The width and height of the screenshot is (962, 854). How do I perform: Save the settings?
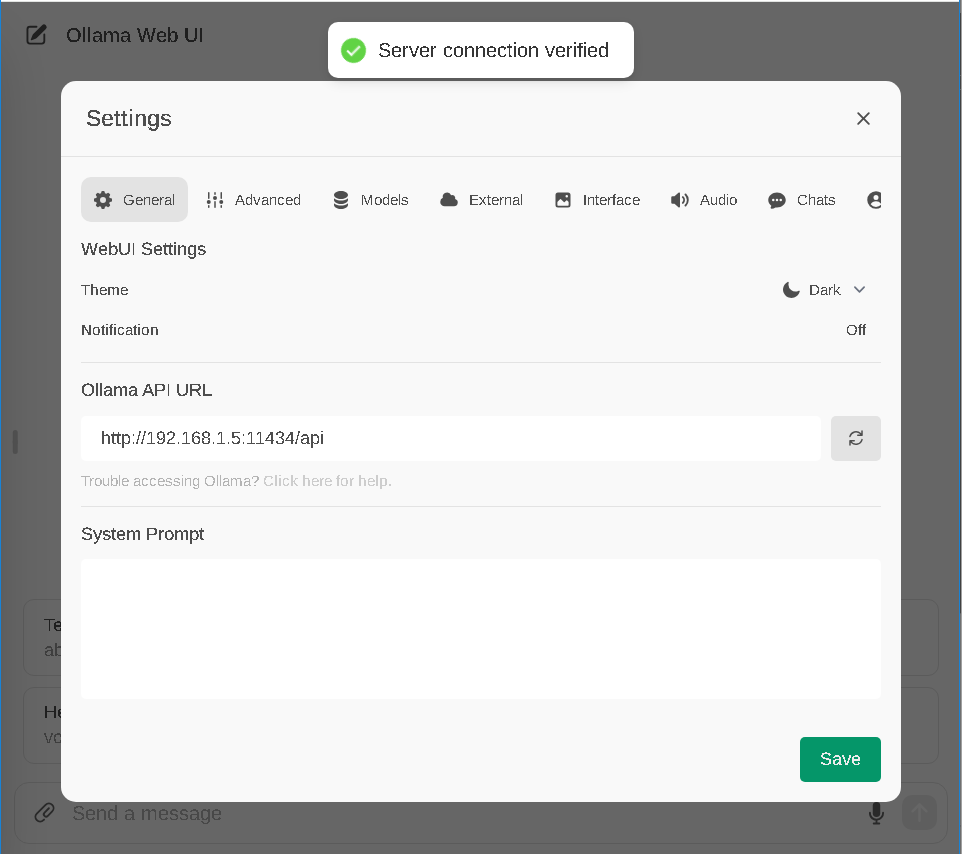(840, 759)
